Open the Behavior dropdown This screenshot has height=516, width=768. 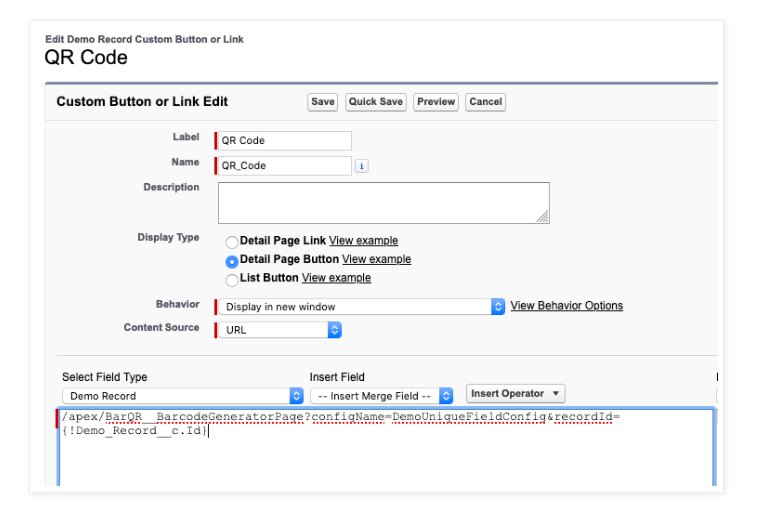361,306
